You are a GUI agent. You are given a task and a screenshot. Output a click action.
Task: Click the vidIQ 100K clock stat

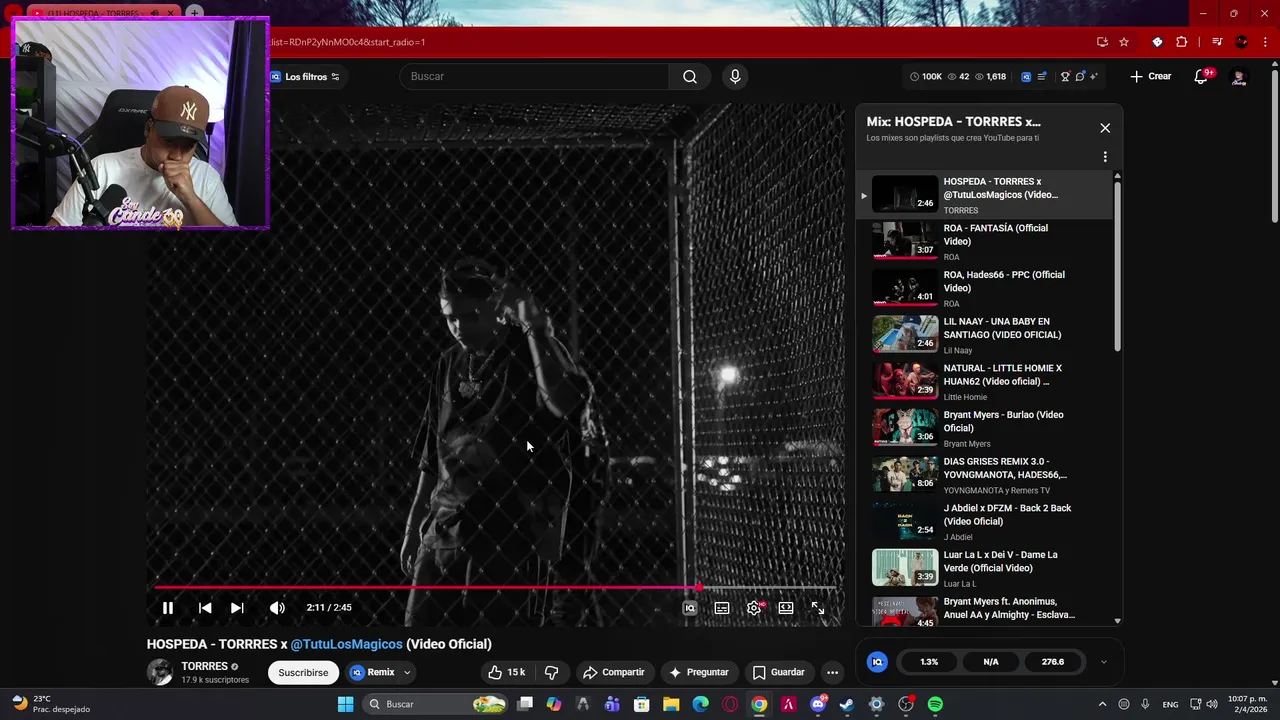pyautogui.click(x=926, y=77)
